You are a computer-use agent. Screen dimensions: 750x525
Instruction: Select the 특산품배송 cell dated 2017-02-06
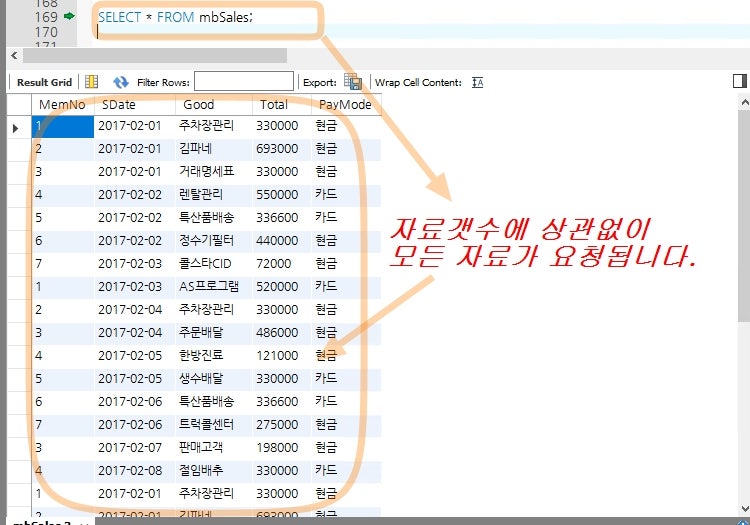pos(213,401)
